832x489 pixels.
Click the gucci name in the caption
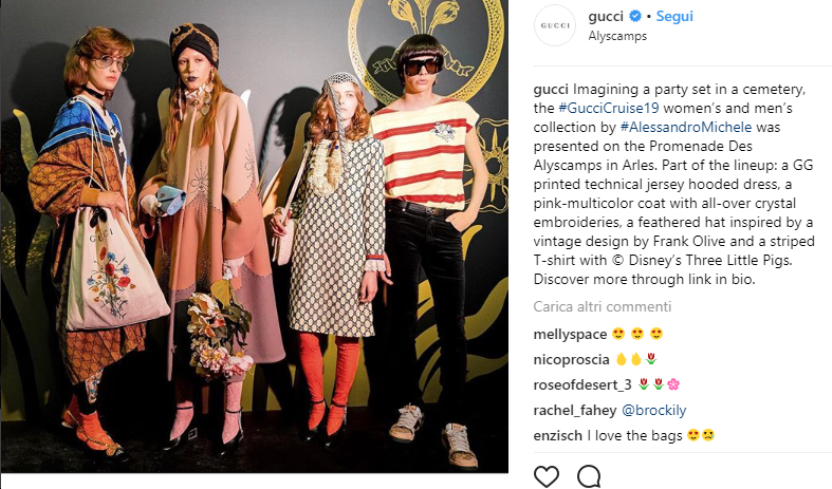(x=551, y=89)
